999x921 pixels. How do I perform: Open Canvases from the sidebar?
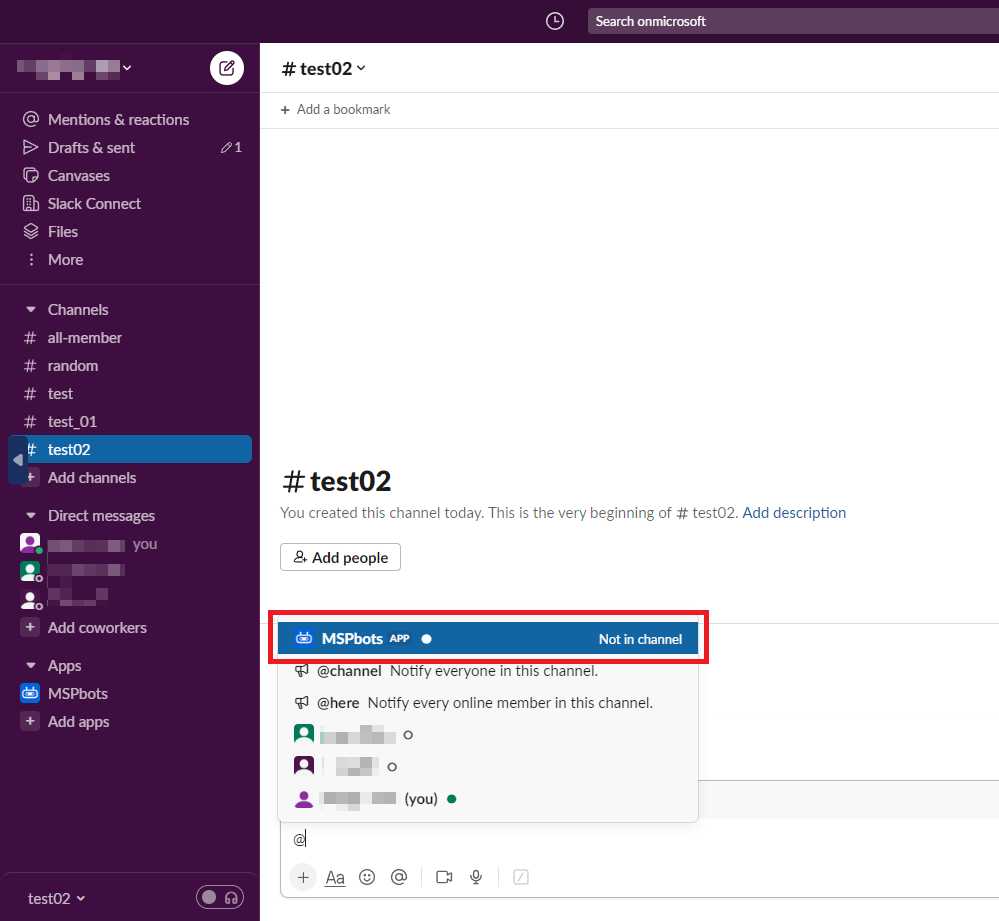(79, 175)
